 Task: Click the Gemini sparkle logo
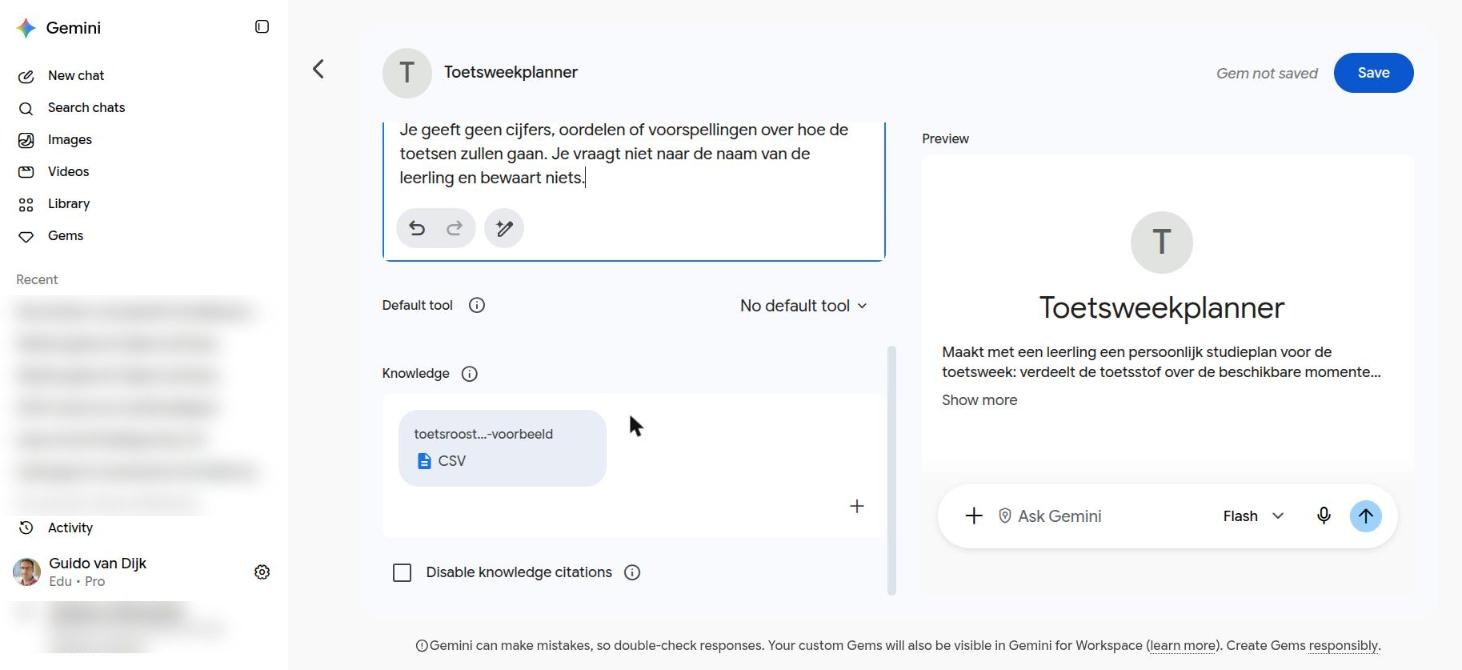click(x=26, y=28)
